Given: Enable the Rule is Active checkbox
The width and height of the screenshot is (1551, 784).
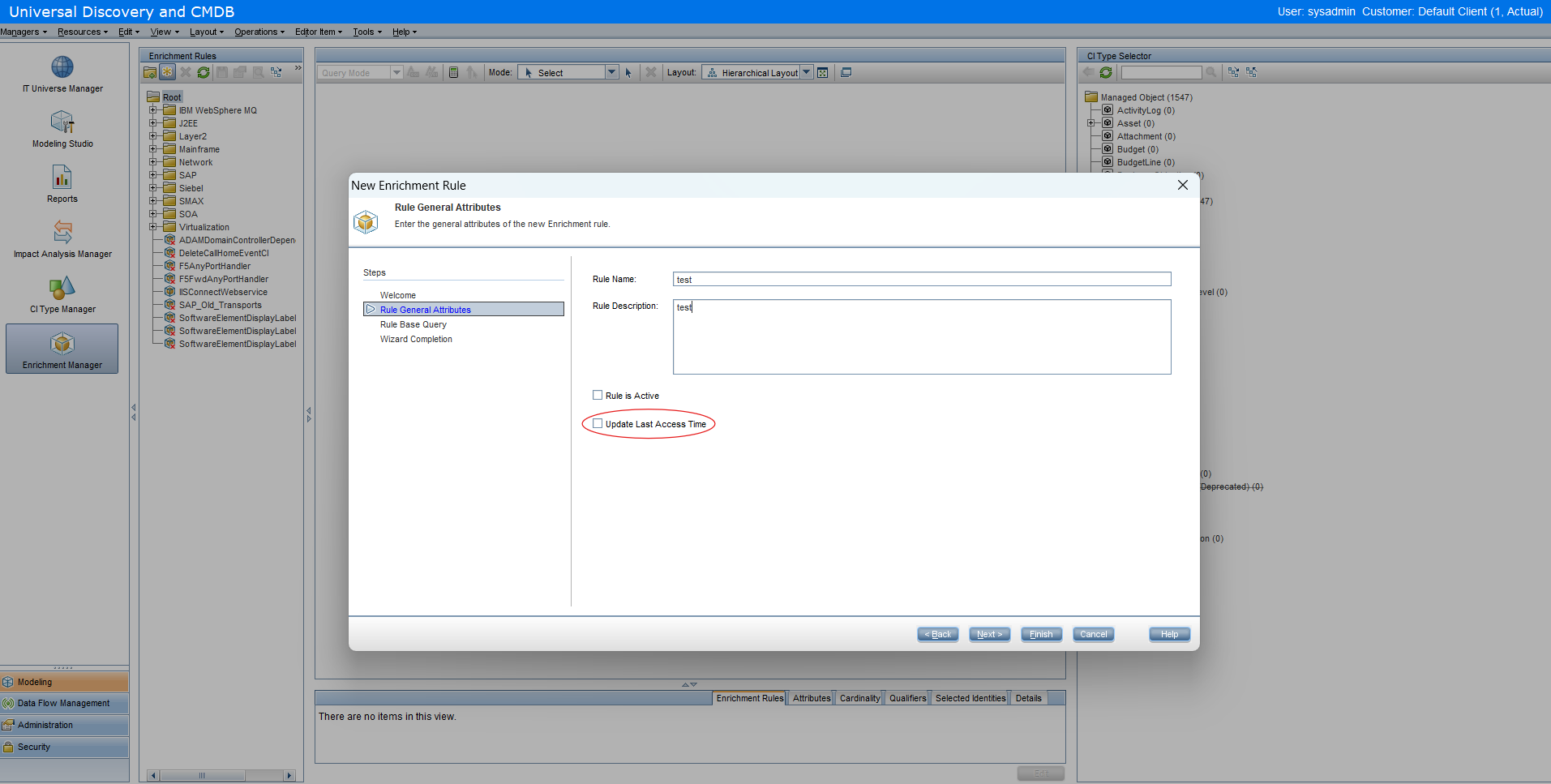Looking at the screenshot, I should 598,395.
